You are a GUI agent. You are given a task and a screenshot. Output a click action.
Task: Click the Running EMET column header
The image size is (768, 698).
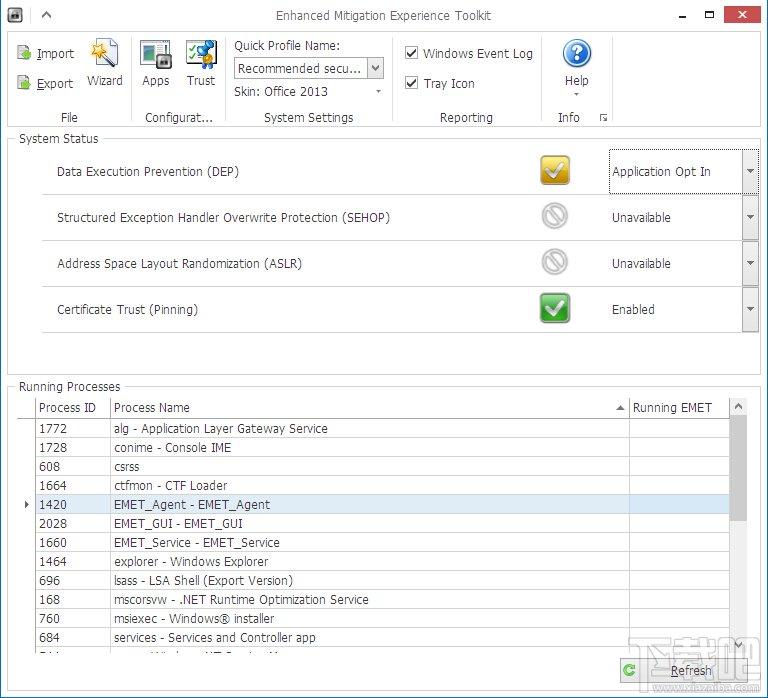pyautogui.click(x=672, y=407)
